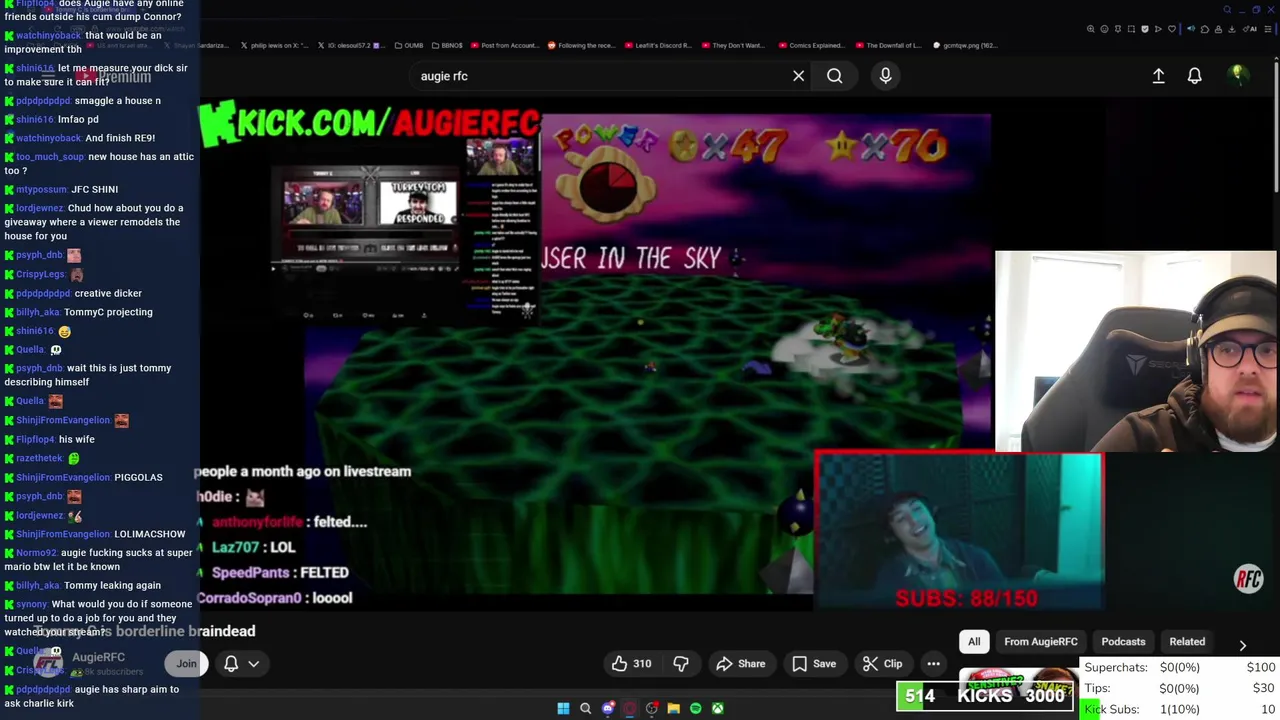
Task: Open the 'Following the rece...' bookmark
Action: pos(581,45)
